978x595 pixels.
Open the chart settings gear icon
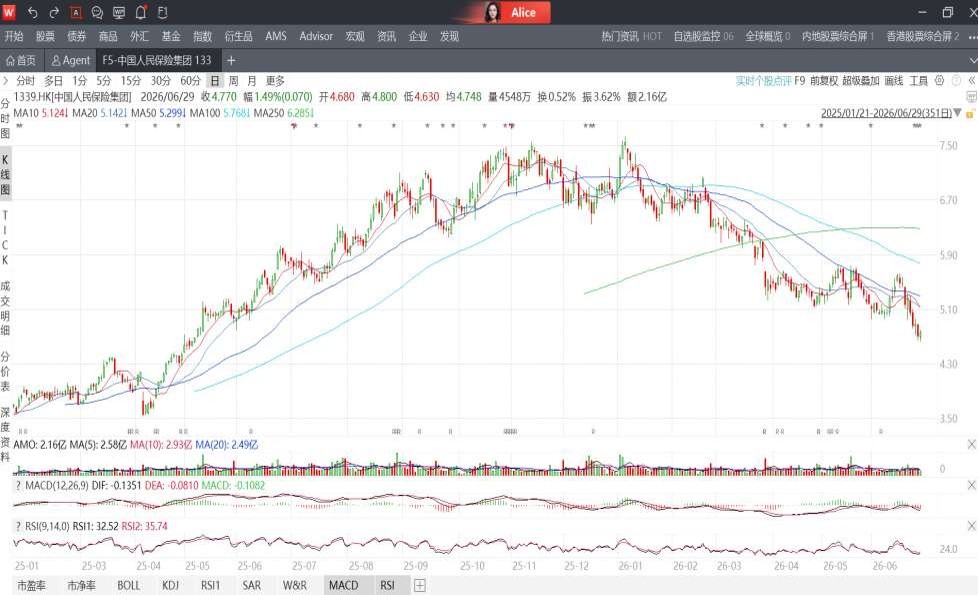click(939, 80)
